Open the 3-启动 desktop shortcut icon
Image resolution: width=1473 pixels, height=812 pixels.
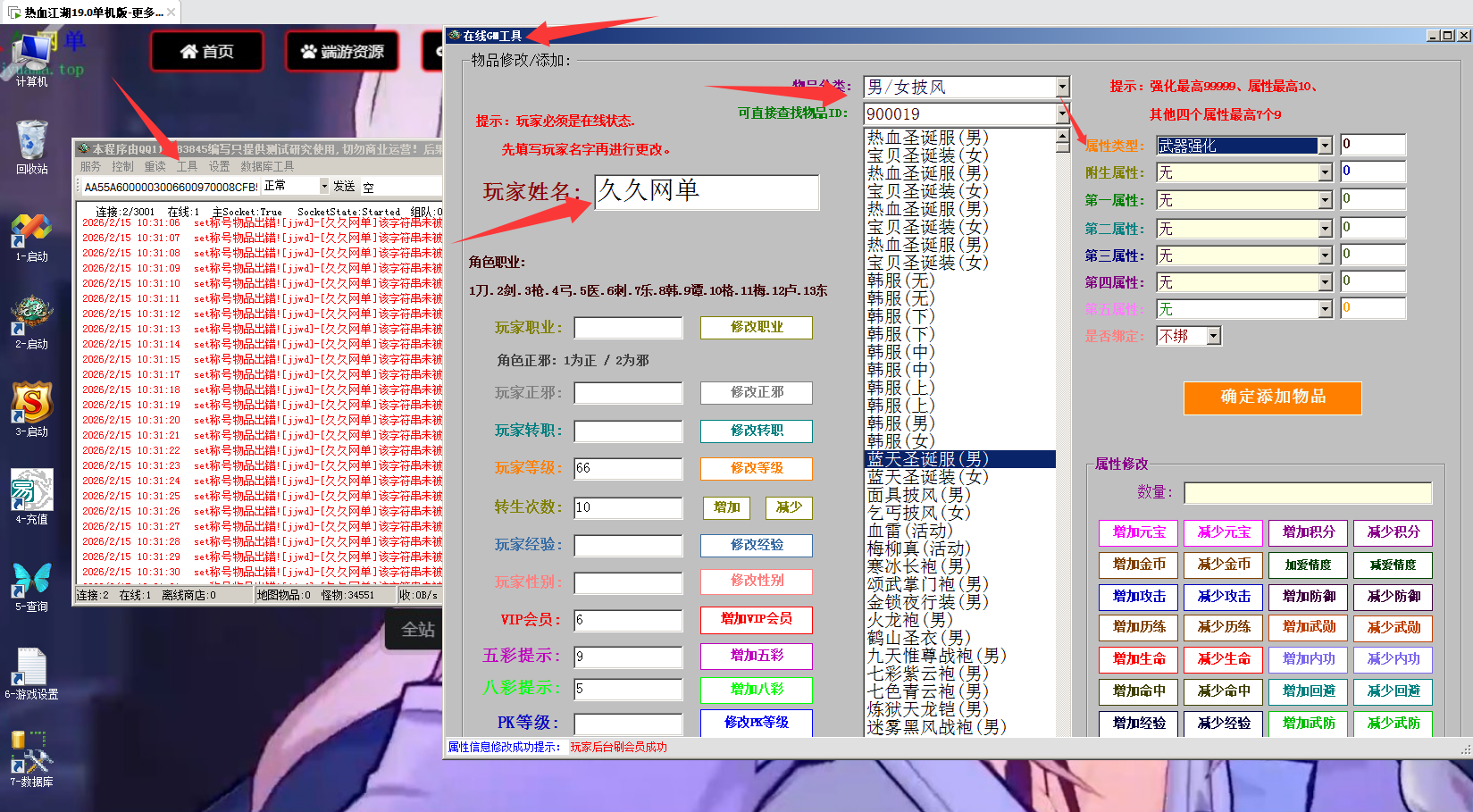(x=31, y=405)
